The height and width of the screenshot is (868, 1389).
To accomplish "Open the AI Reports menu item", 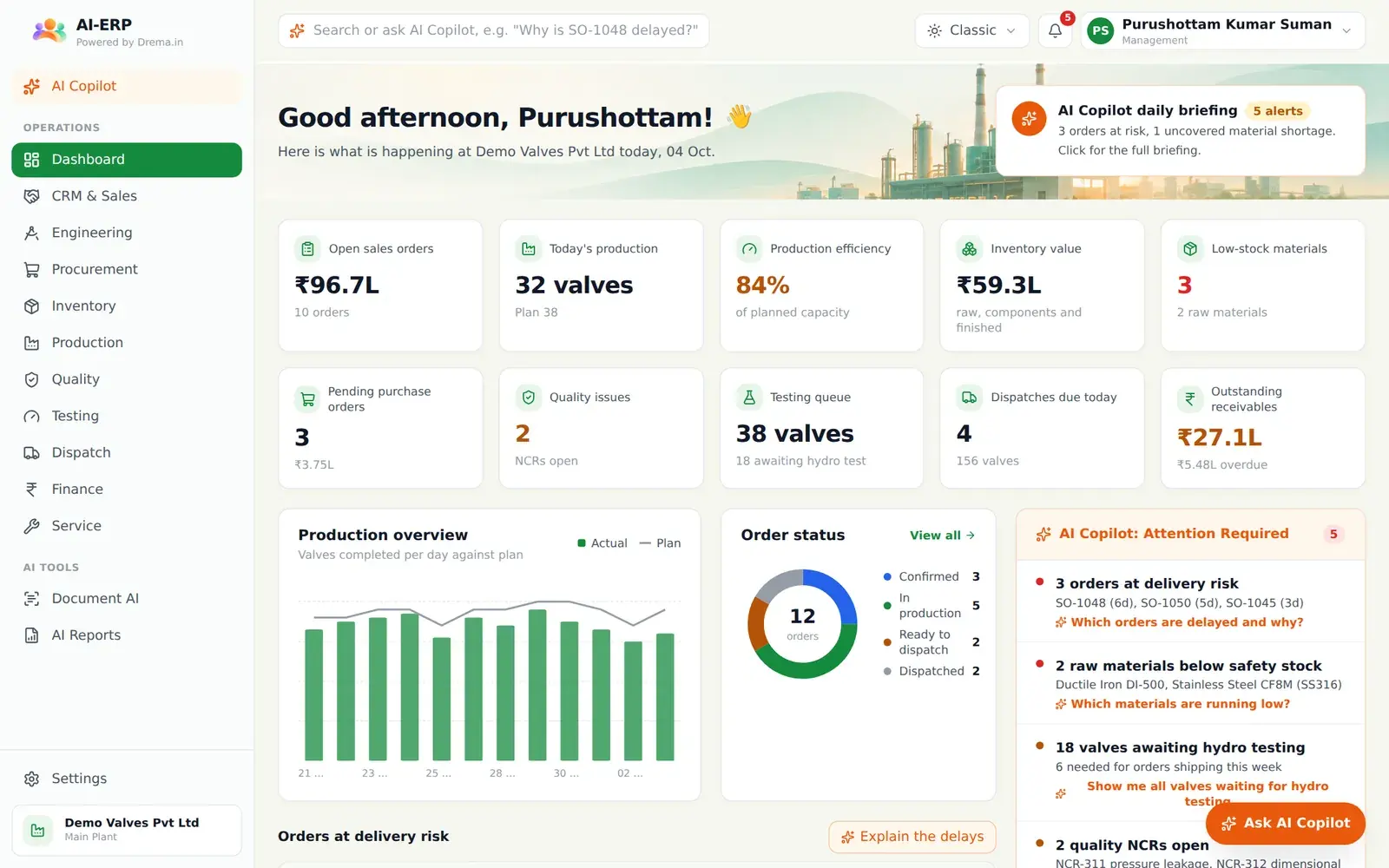I will click(x=127, y=635).
